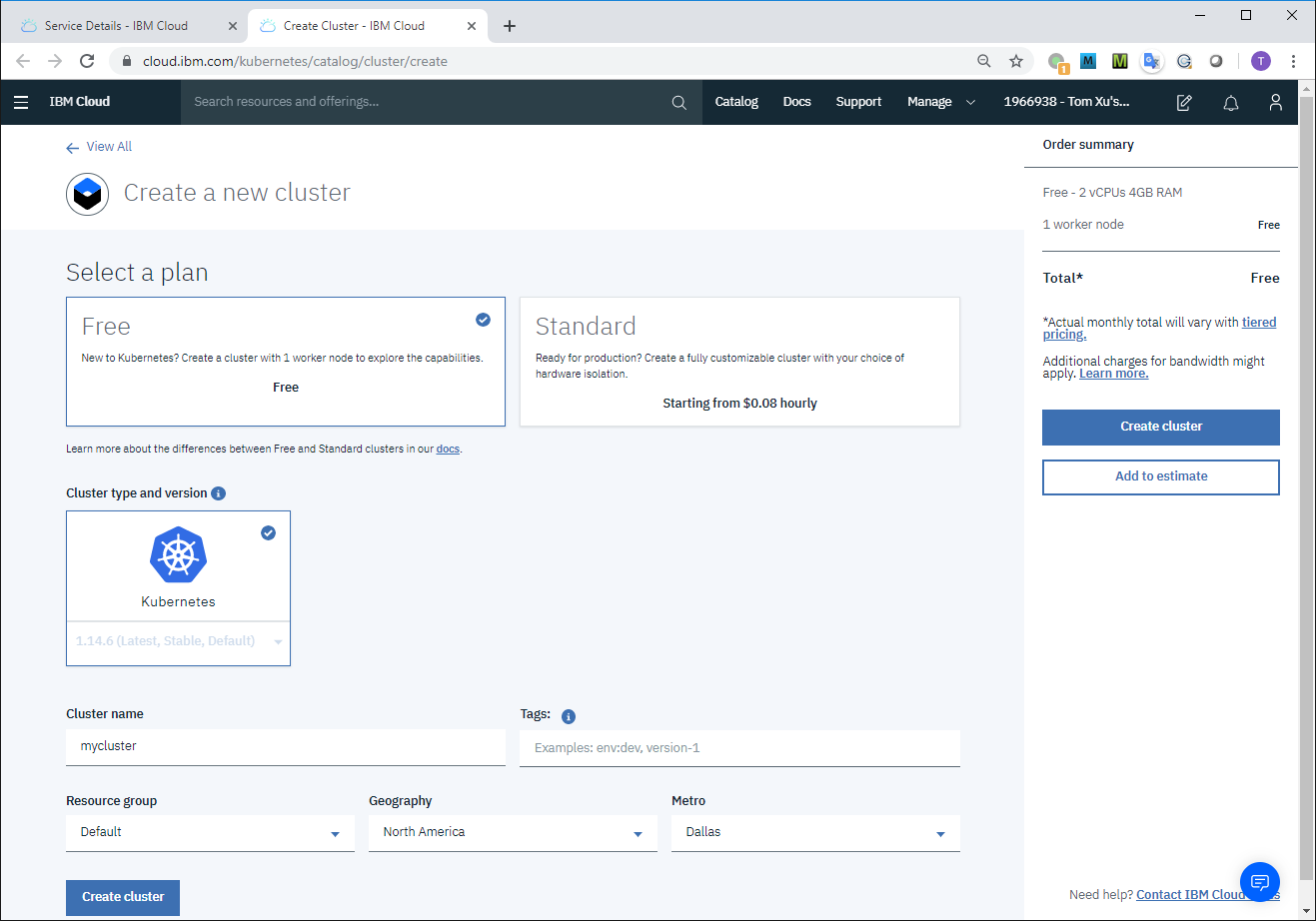Click the IBM Cloud home logo text
Screen dimensions: 1316x921
(x=80, y=102)
